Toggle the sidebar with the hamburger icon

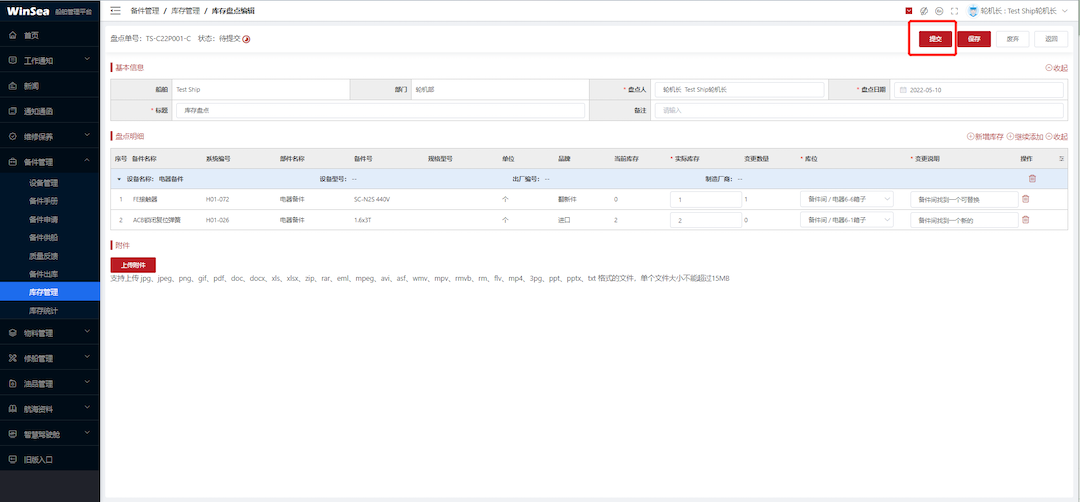[x=116, y=10]
